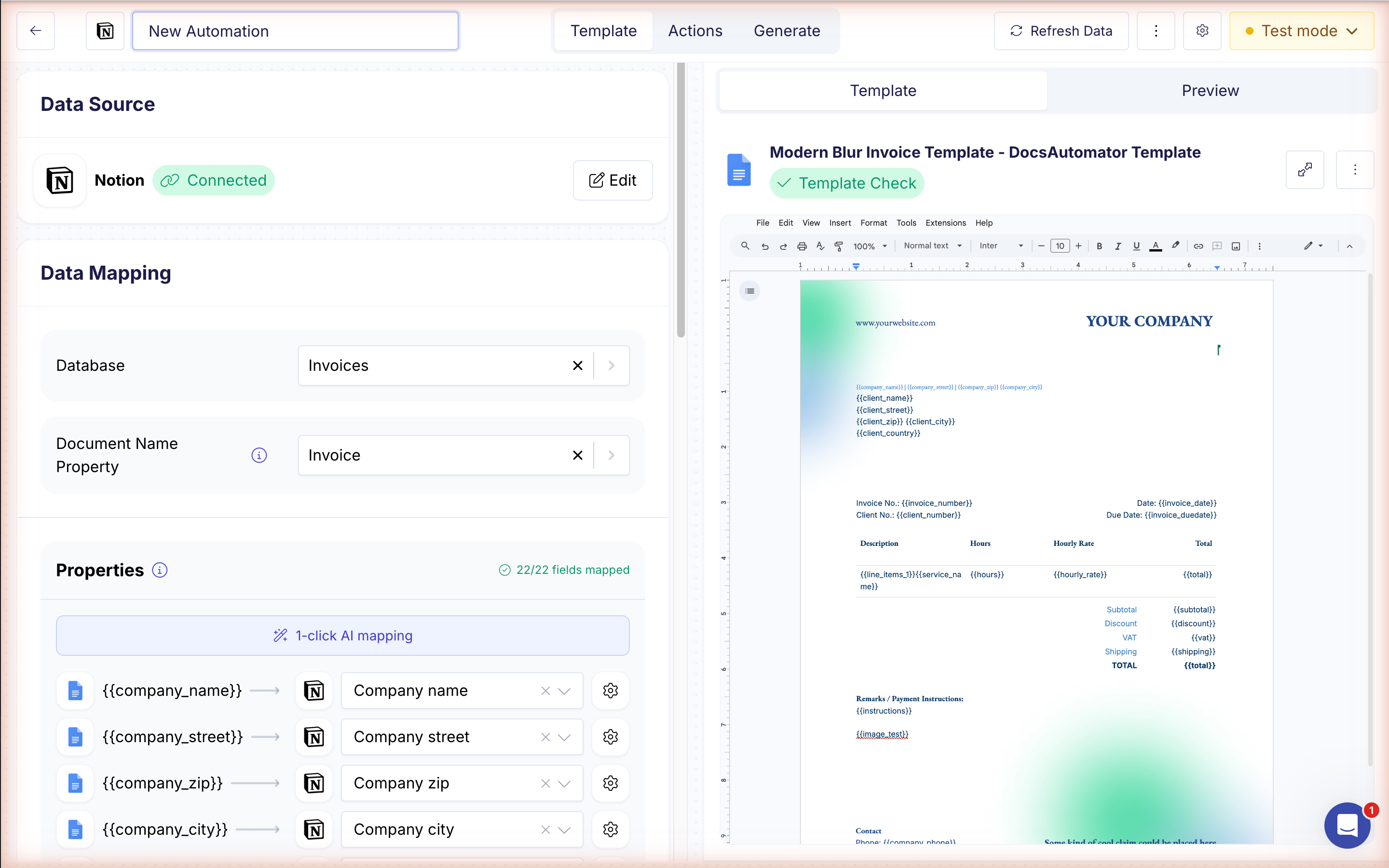This screenshot has width=1389, height=868.
Task: Click the Document Name Property info icon
Action: pos(259,455)
